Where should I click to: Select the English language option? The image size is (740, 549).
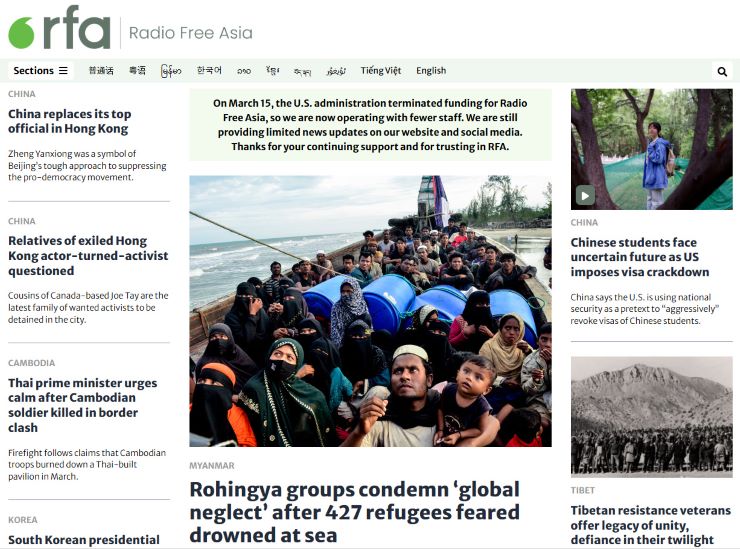[431, 70]
